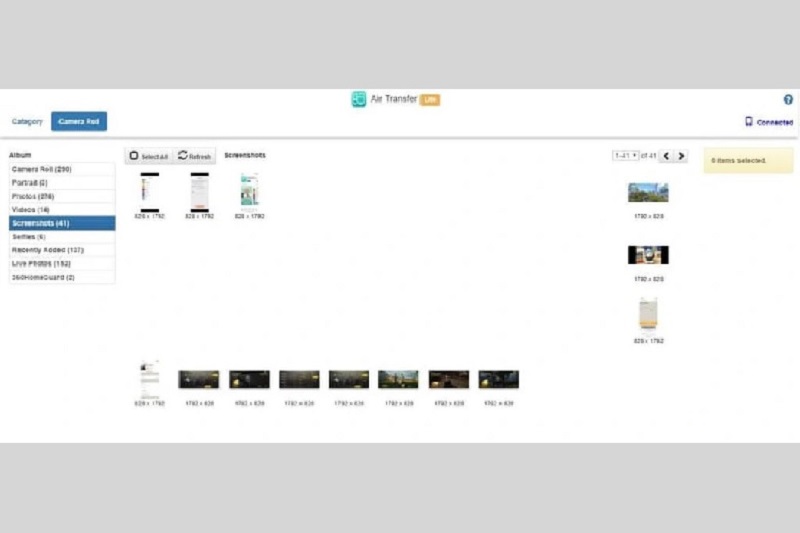Switch to the Category tab
This screenshot has height=533, width=800.
[x=27, y=122]
